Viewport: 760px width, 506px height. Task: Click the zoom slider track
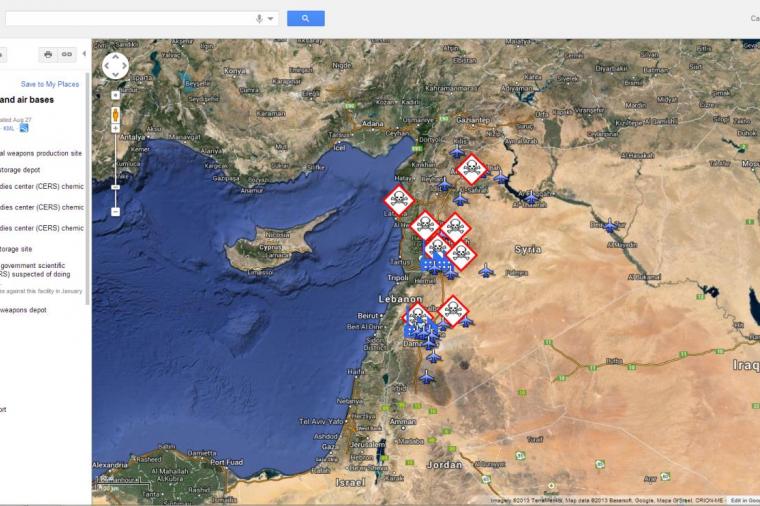pyautogui.click(x=115, y=160)
